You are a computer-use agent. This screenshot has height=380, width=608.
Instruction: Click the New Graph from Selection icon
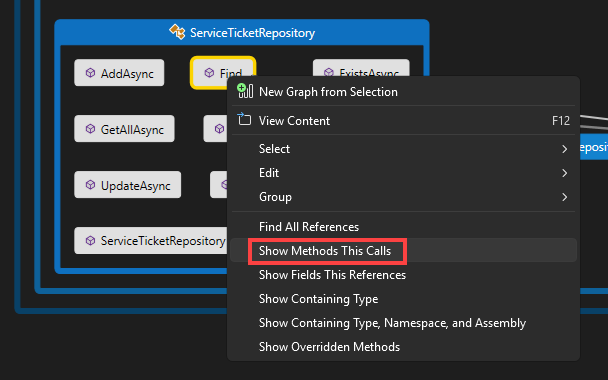(x=245, y=91)
